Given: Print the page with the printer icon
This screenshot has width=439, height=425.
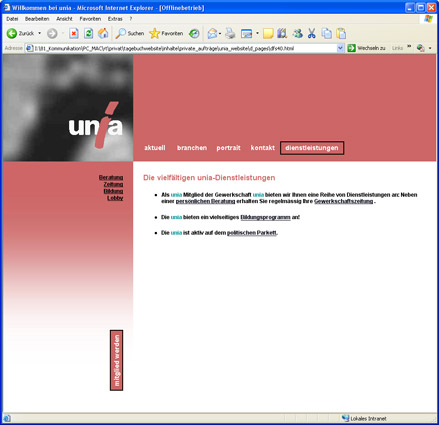Looking at the screenshot, I should [230, 33].
